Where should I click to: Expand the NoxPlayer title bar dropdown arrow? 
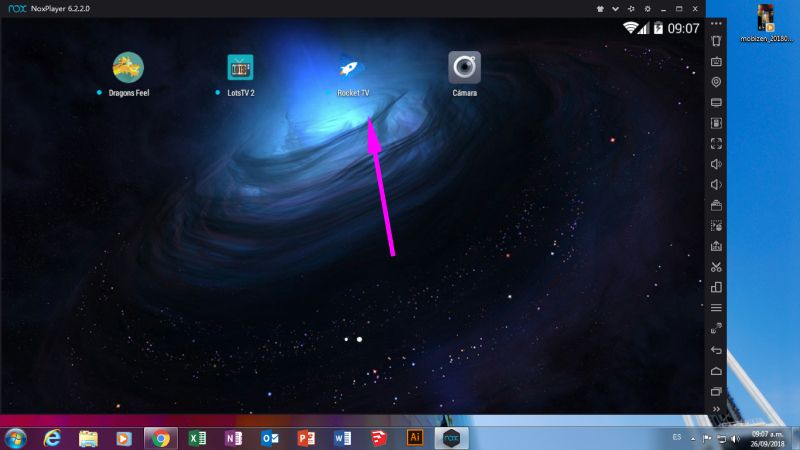[615, 9]
